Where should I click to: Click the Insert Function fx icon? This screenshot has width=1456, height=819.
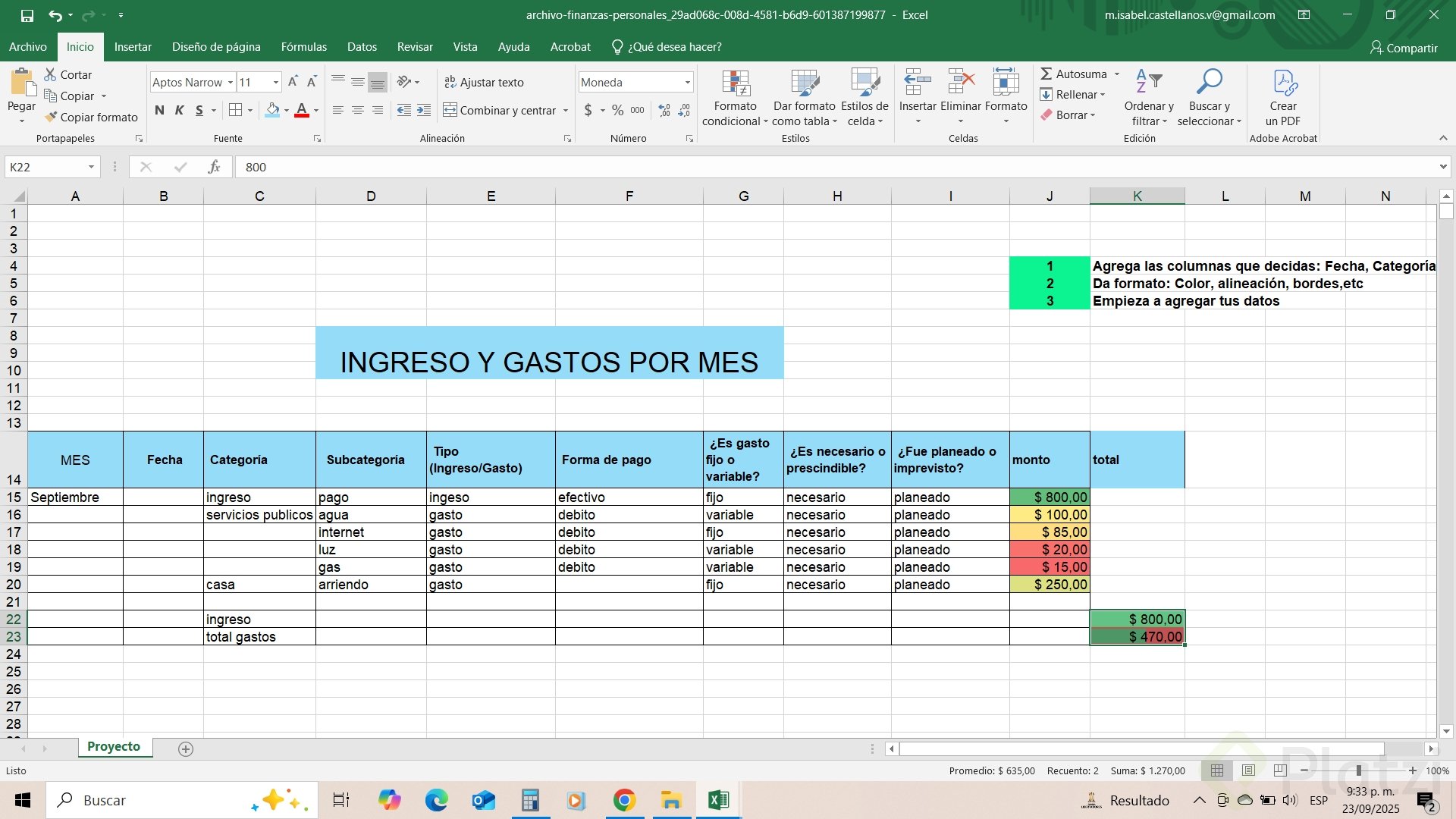(x=214, y=167)
